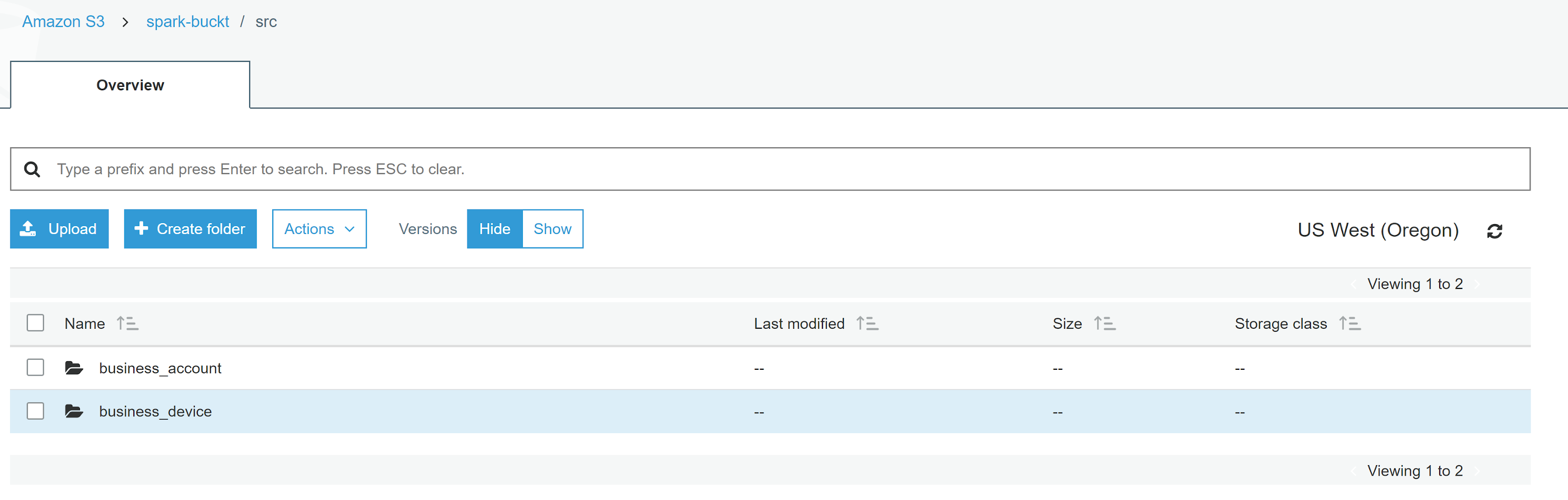Navigate to the spark-buckt bucket
The image size is (1568, 500).
coord(187,21)
